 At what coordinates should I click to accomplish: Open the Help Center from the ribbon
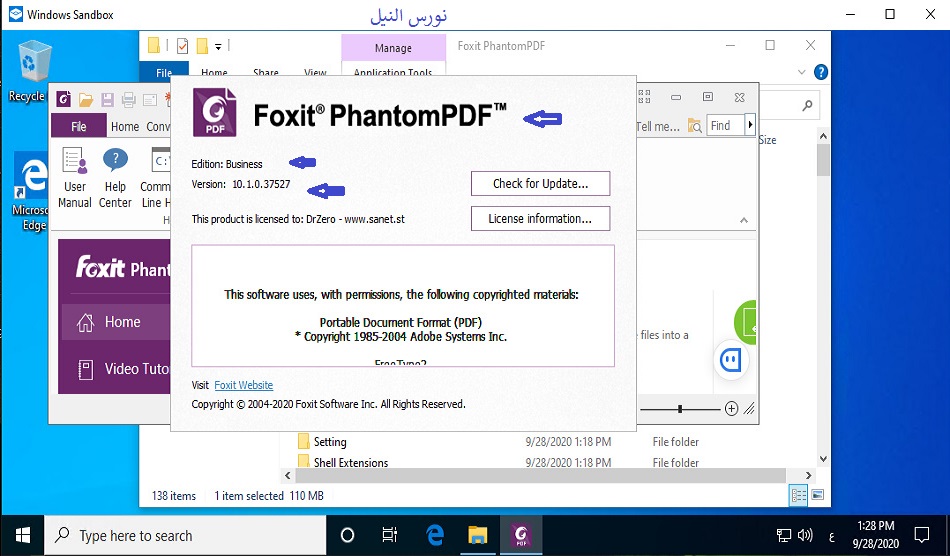point(115,178)
